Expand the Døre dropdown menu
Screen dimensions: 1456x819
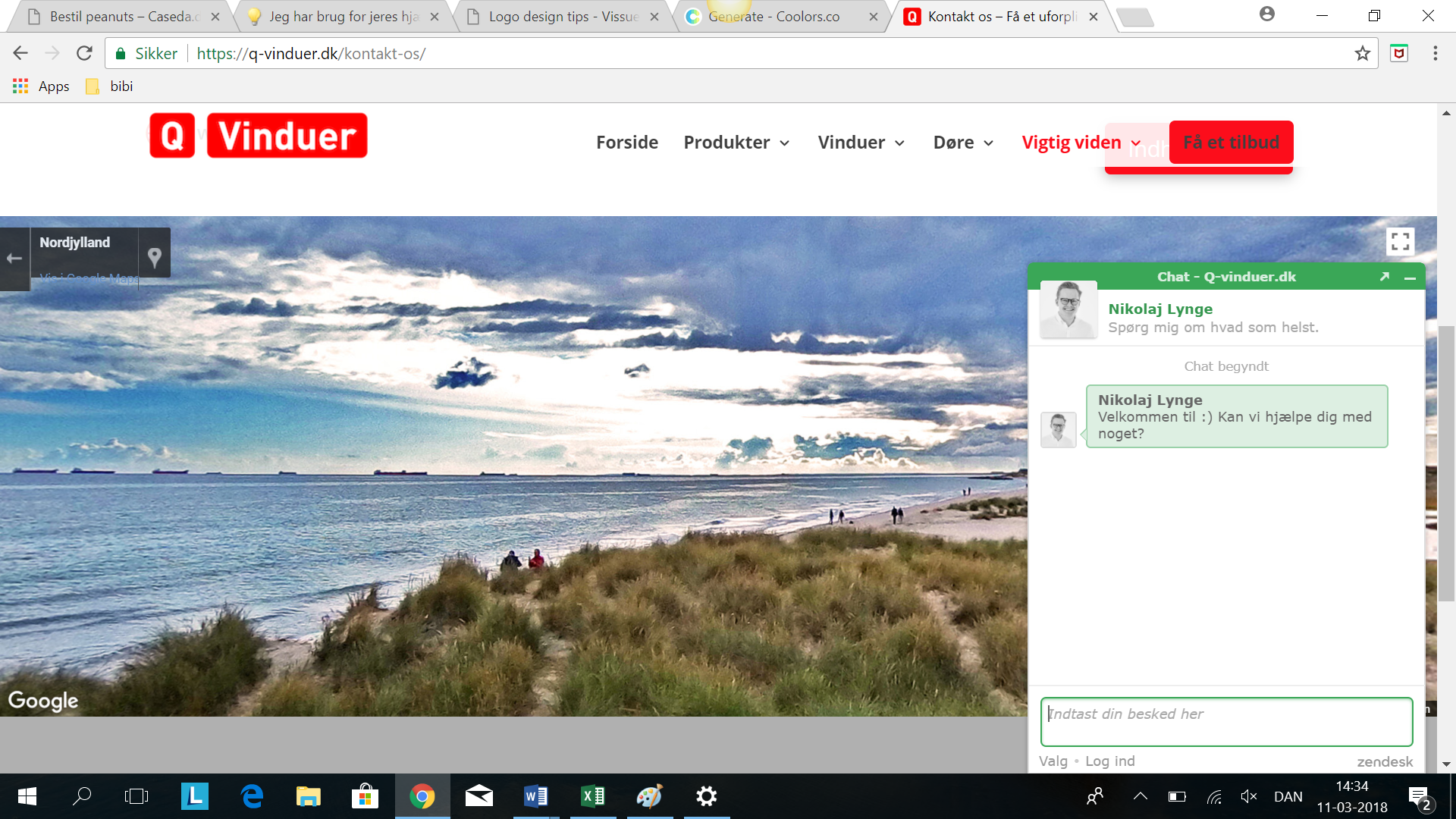(x=963, y=143)
